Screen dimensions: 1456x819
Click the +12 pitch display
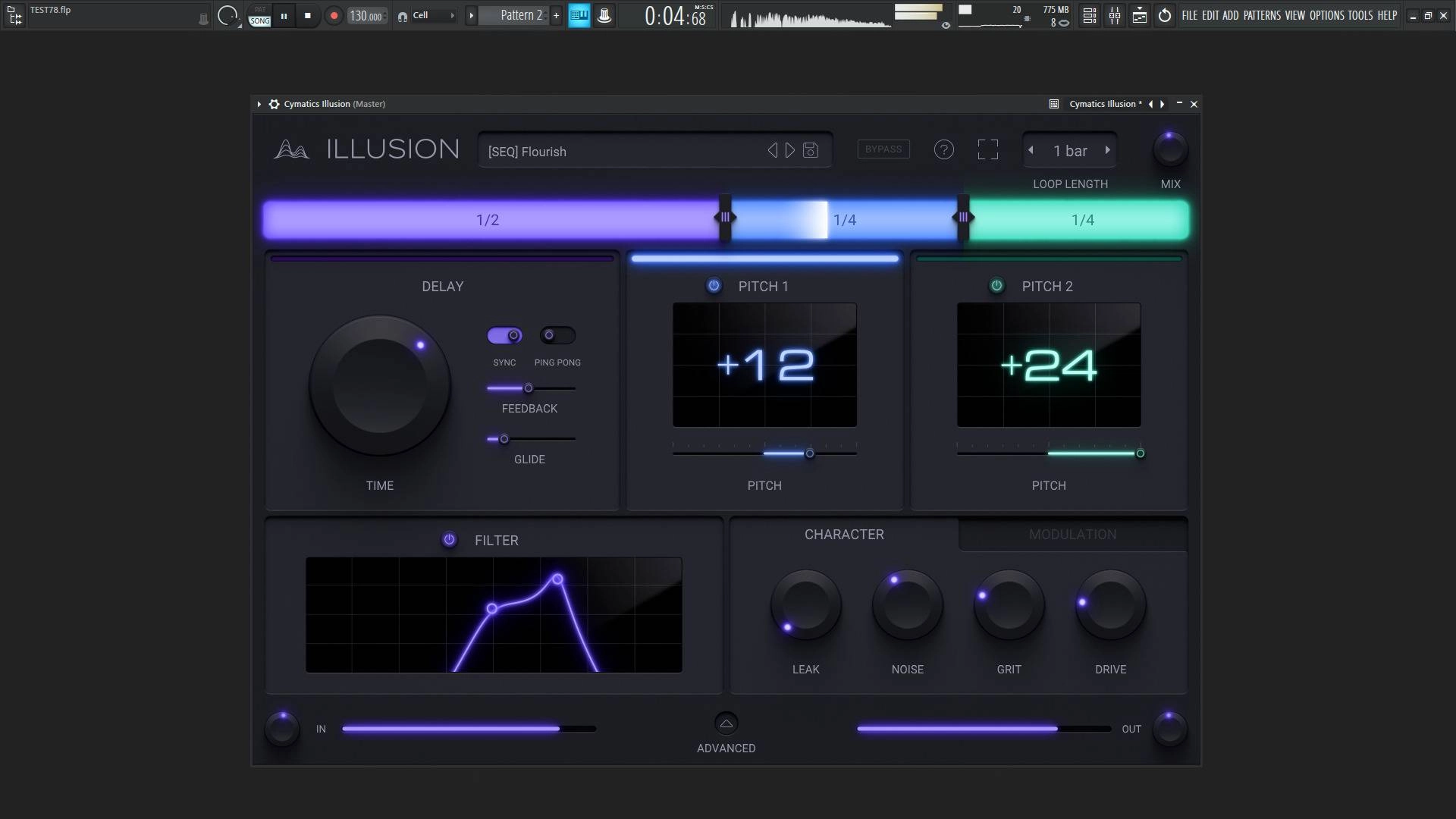tap(764, 365)
